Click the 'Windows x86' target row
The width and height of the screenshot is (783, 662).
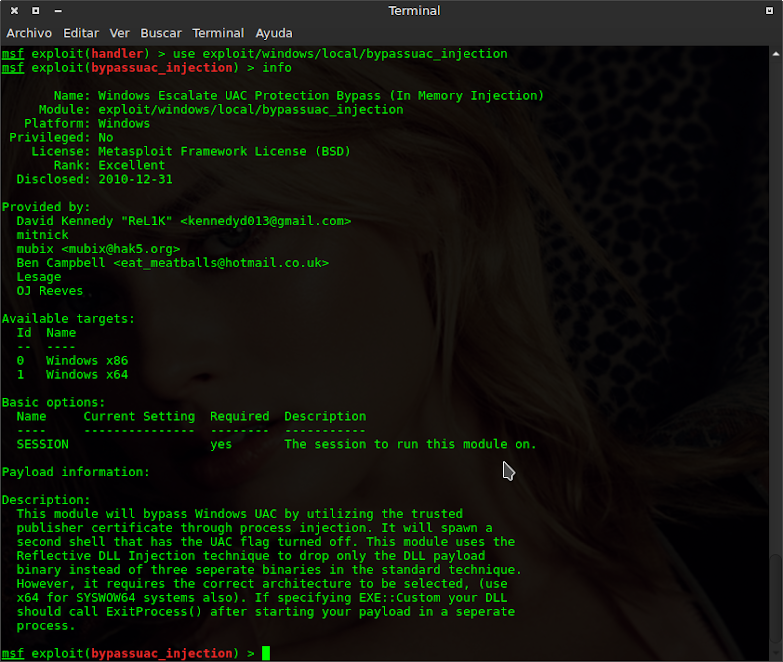pos(72,360)
